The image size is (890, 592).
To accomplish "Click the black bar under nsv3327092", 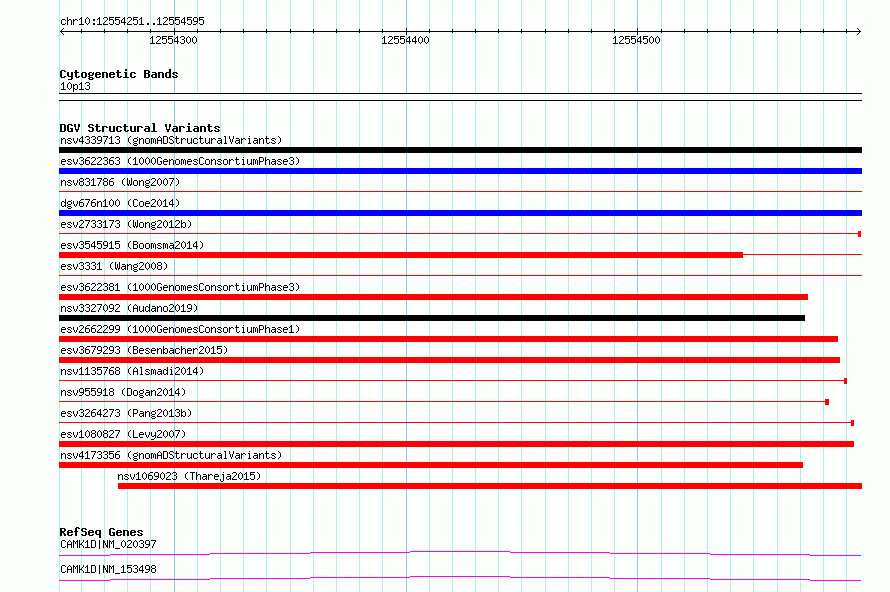I will pyautogui.click(x=432, y=318).
